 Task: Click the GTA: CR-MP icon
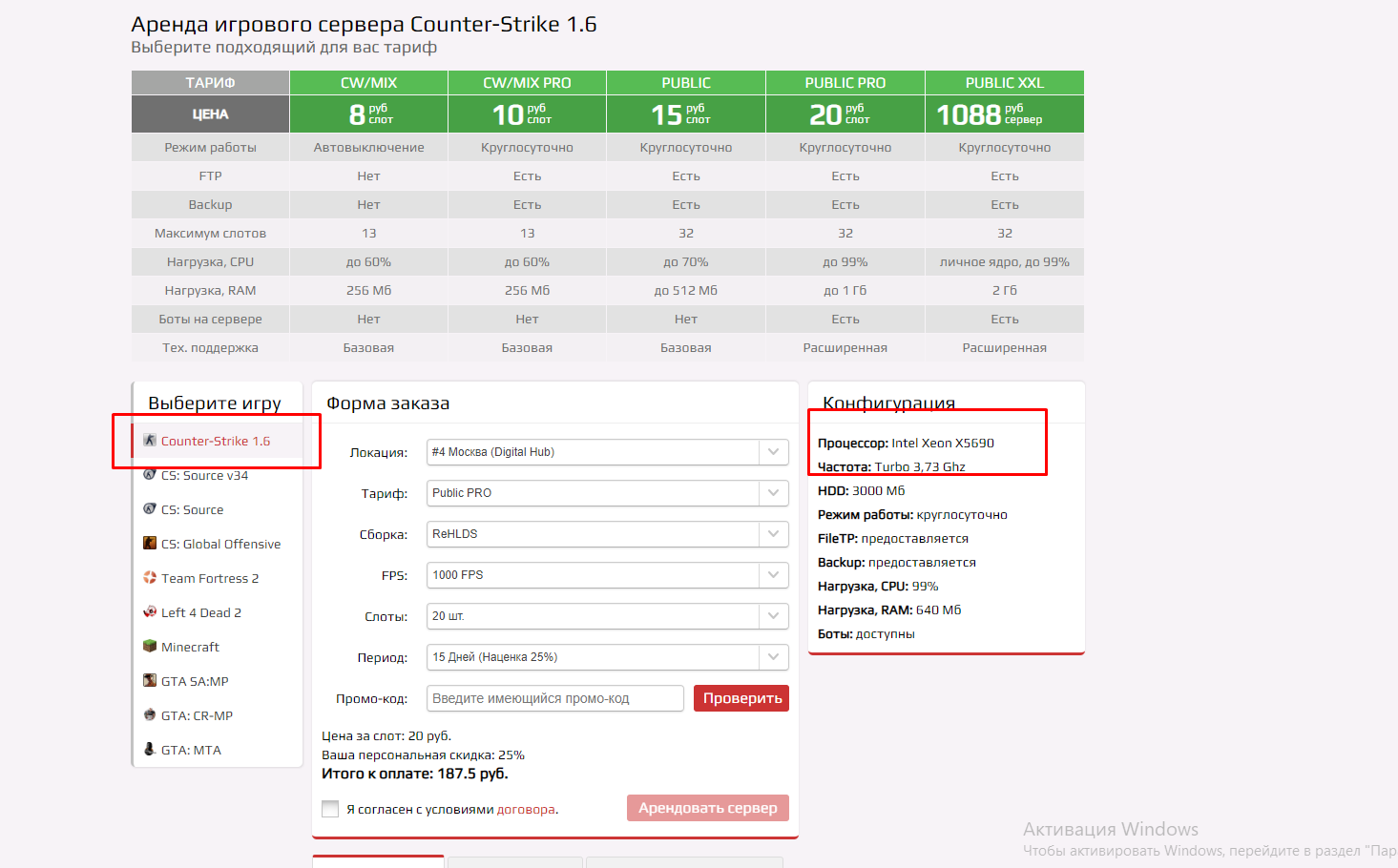[x=150, y=714]
